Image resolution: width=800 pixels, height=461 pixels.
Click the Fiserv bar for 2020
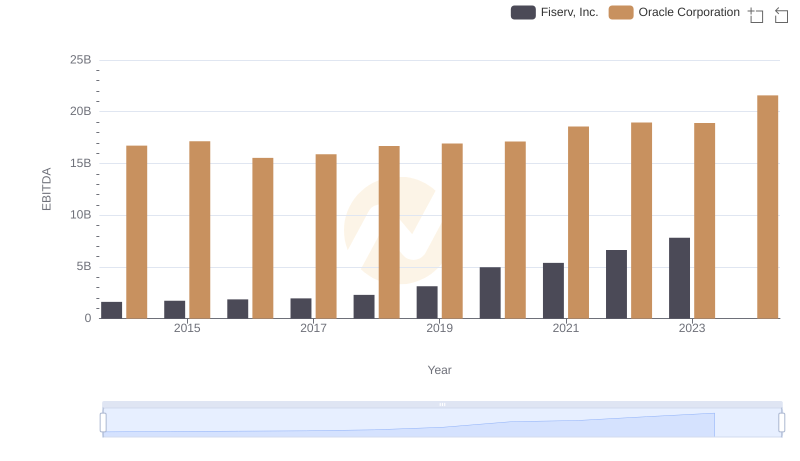click(490, 293)
